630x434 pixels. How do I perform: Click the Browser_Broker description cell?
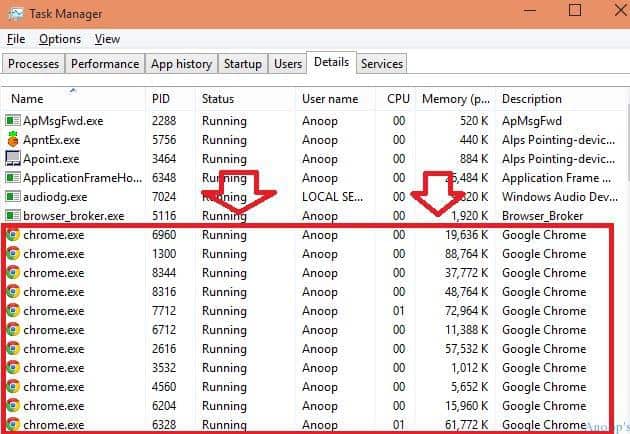coord(542,216)
